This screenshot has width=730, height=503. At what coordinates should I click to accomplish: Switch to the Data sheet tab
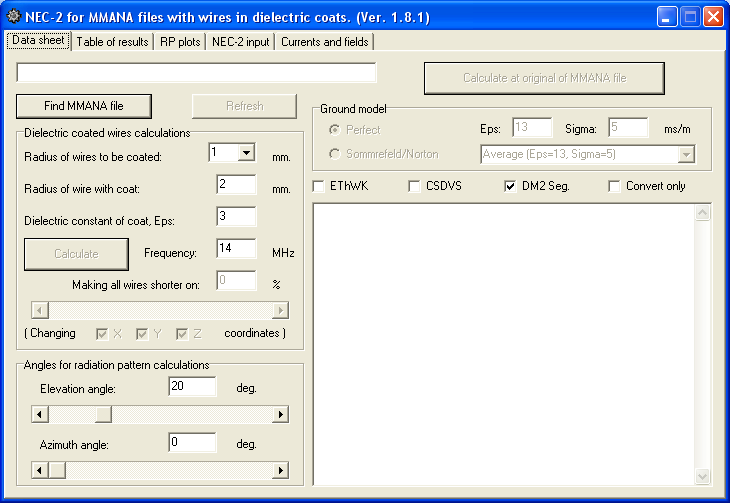38,41
